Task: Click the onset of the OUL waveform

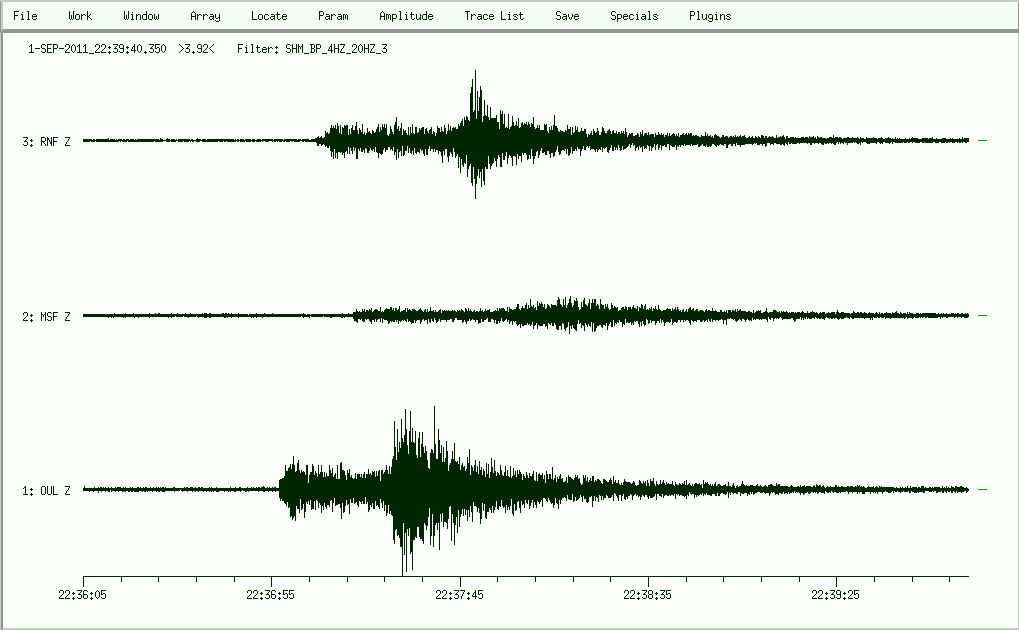Action: coord(280,488)
